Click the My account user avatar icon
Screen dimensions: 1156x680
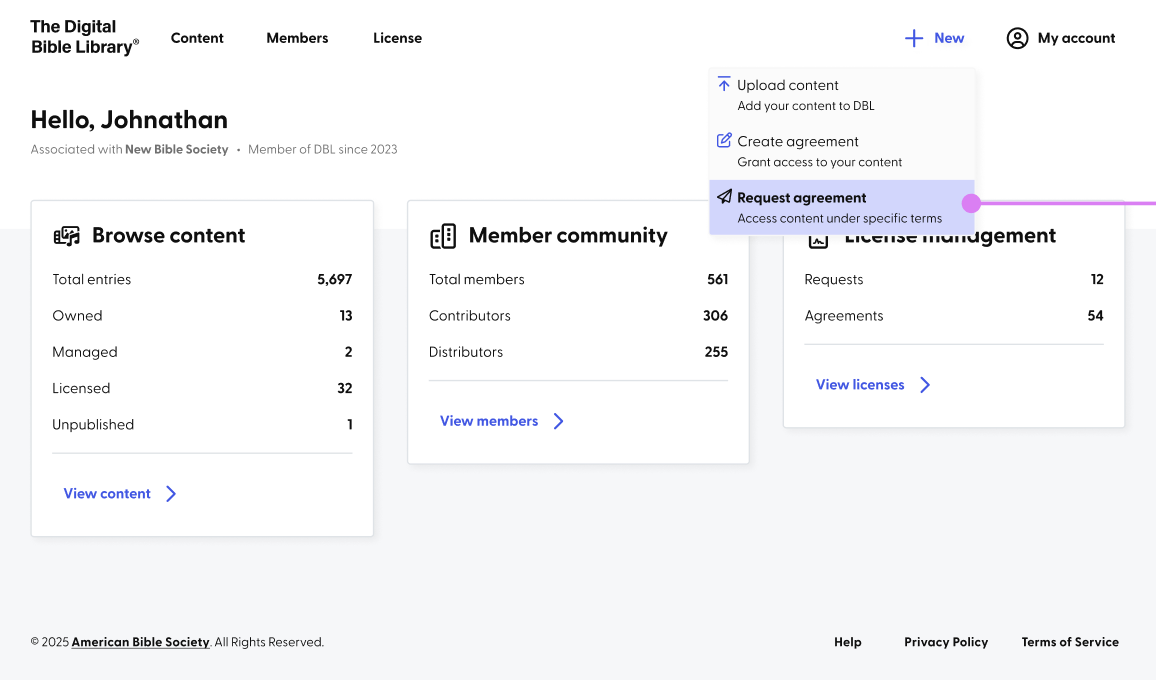(1017, 38)
